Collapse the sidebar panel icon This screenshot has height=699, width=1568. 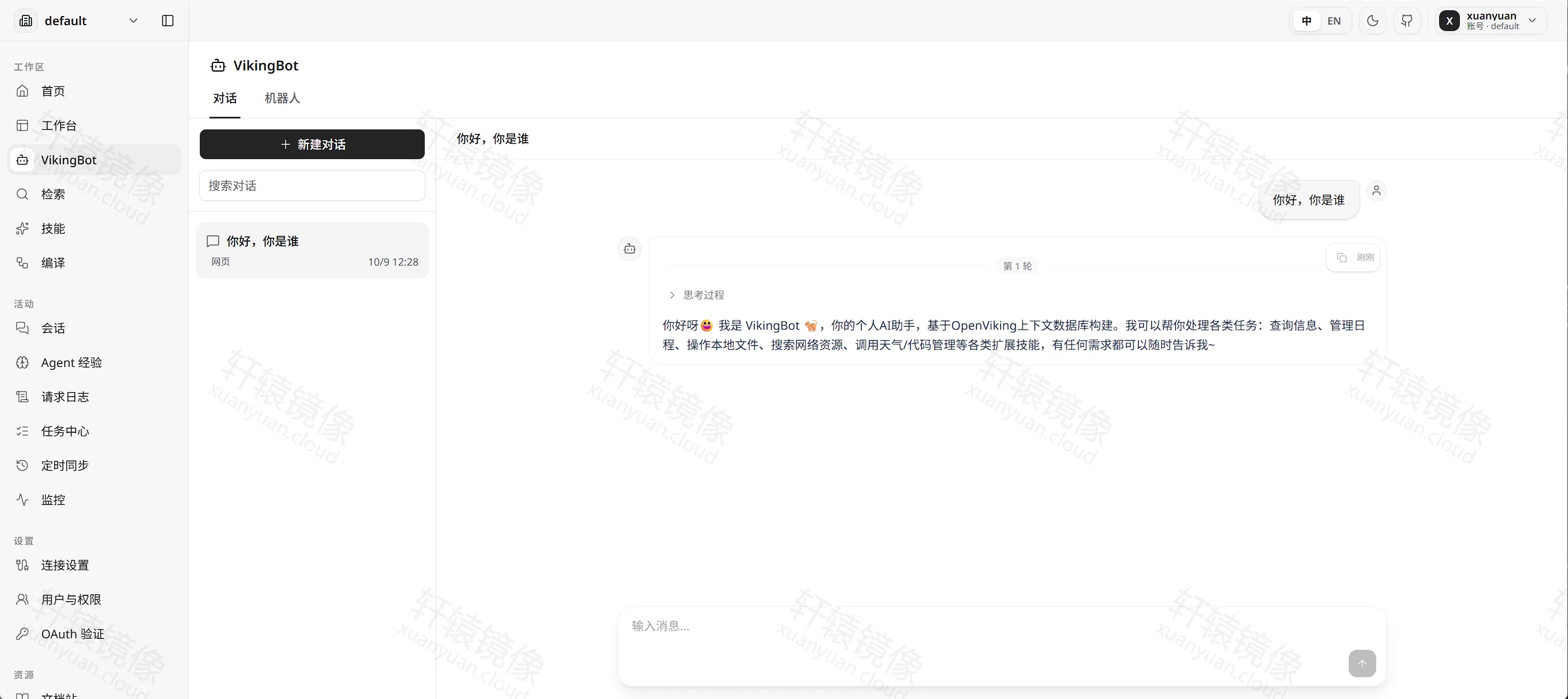click(168, 21)
